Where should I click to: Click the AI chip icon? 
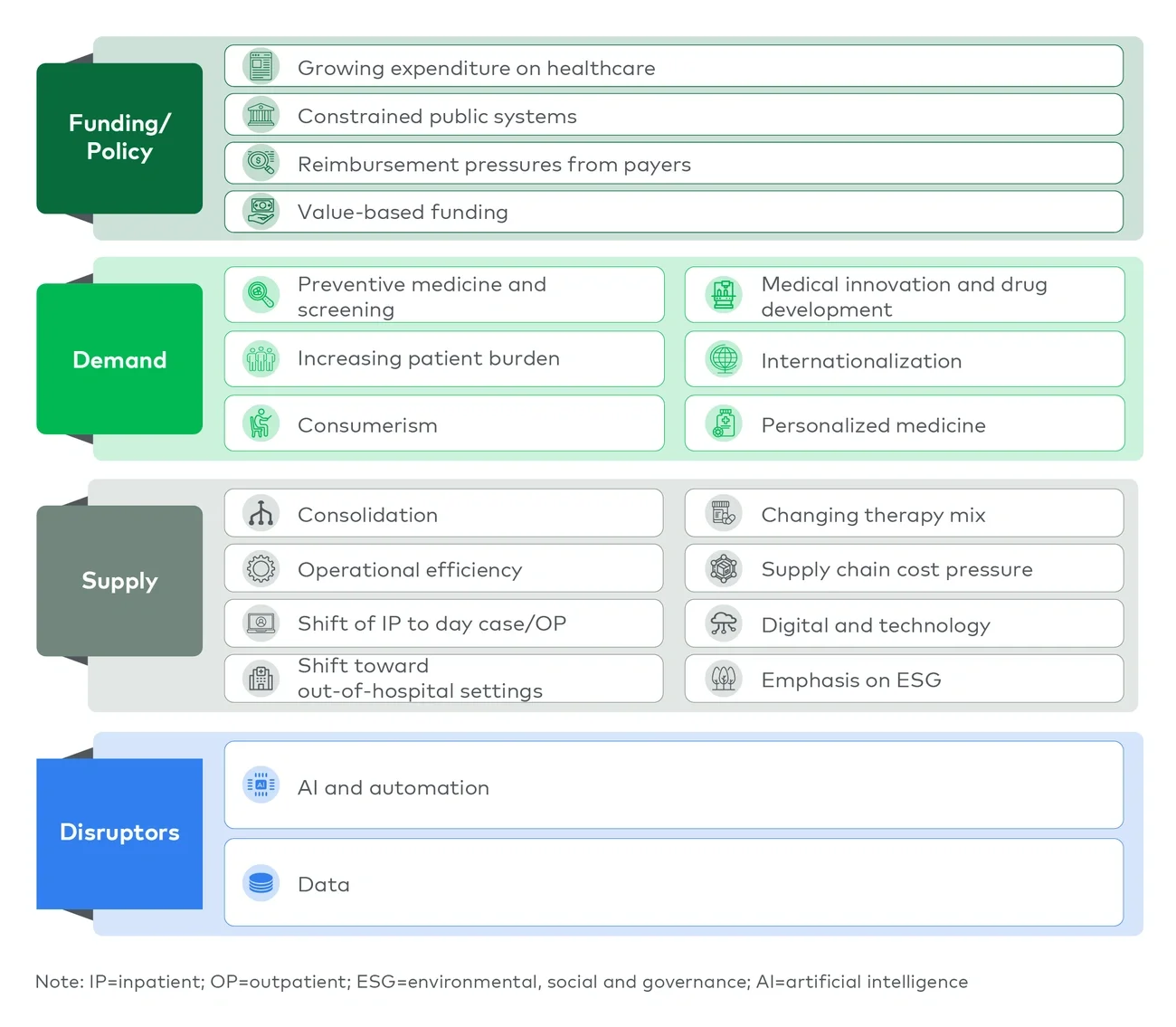pyautogui.click(x=261, y=785)
